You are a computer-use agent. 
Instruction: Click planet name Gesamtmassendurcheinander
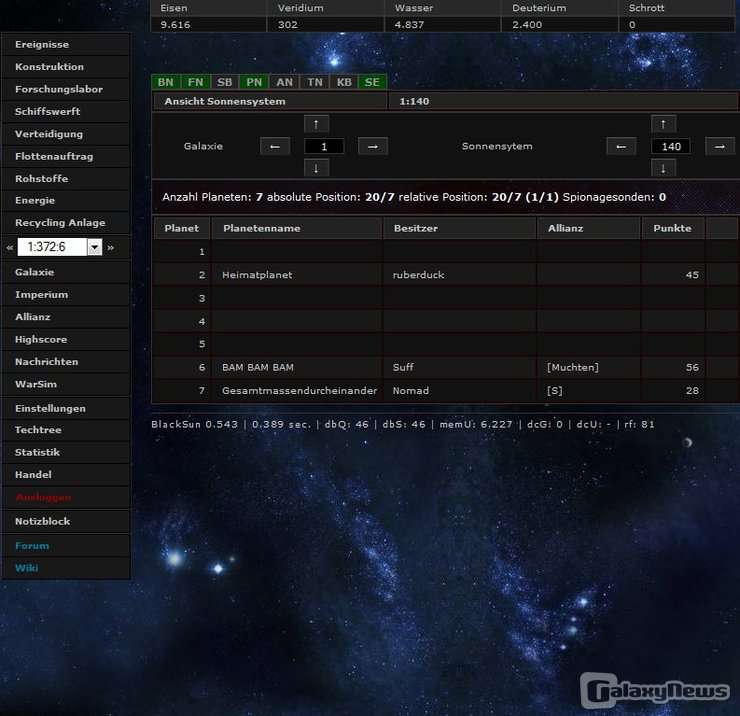[299, 391]
